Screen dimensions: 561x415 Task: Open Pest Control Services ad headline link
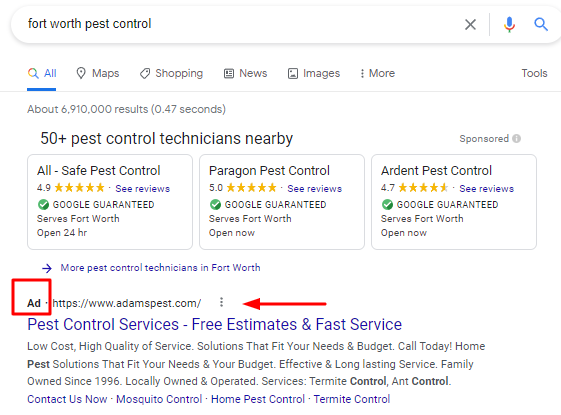[x=215, y=324]
